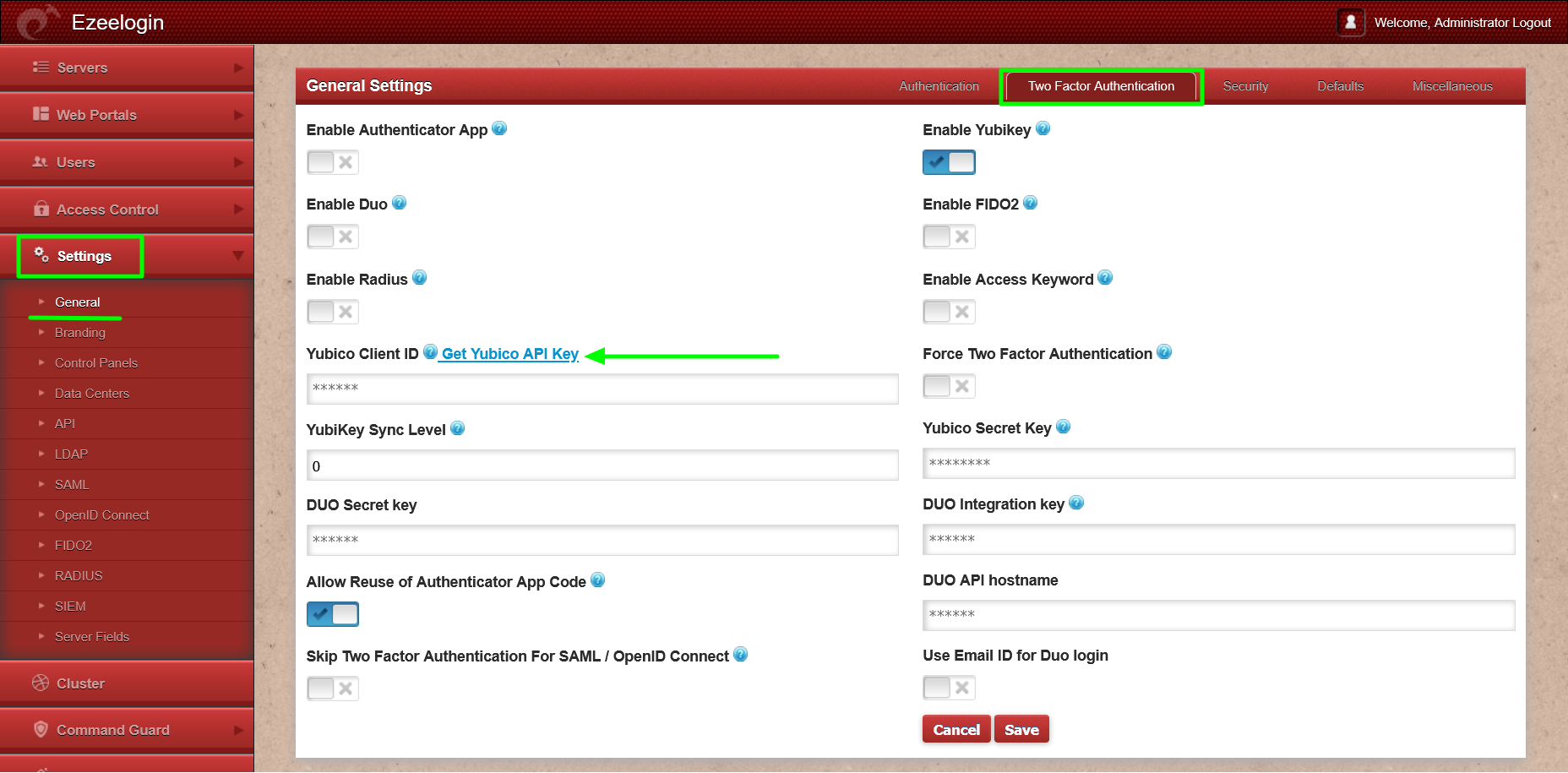The height and width of the screenshot is (773, 1568).
Task: Show help for Force Two Factor Authentication
Action: (x=1164, y=352)
